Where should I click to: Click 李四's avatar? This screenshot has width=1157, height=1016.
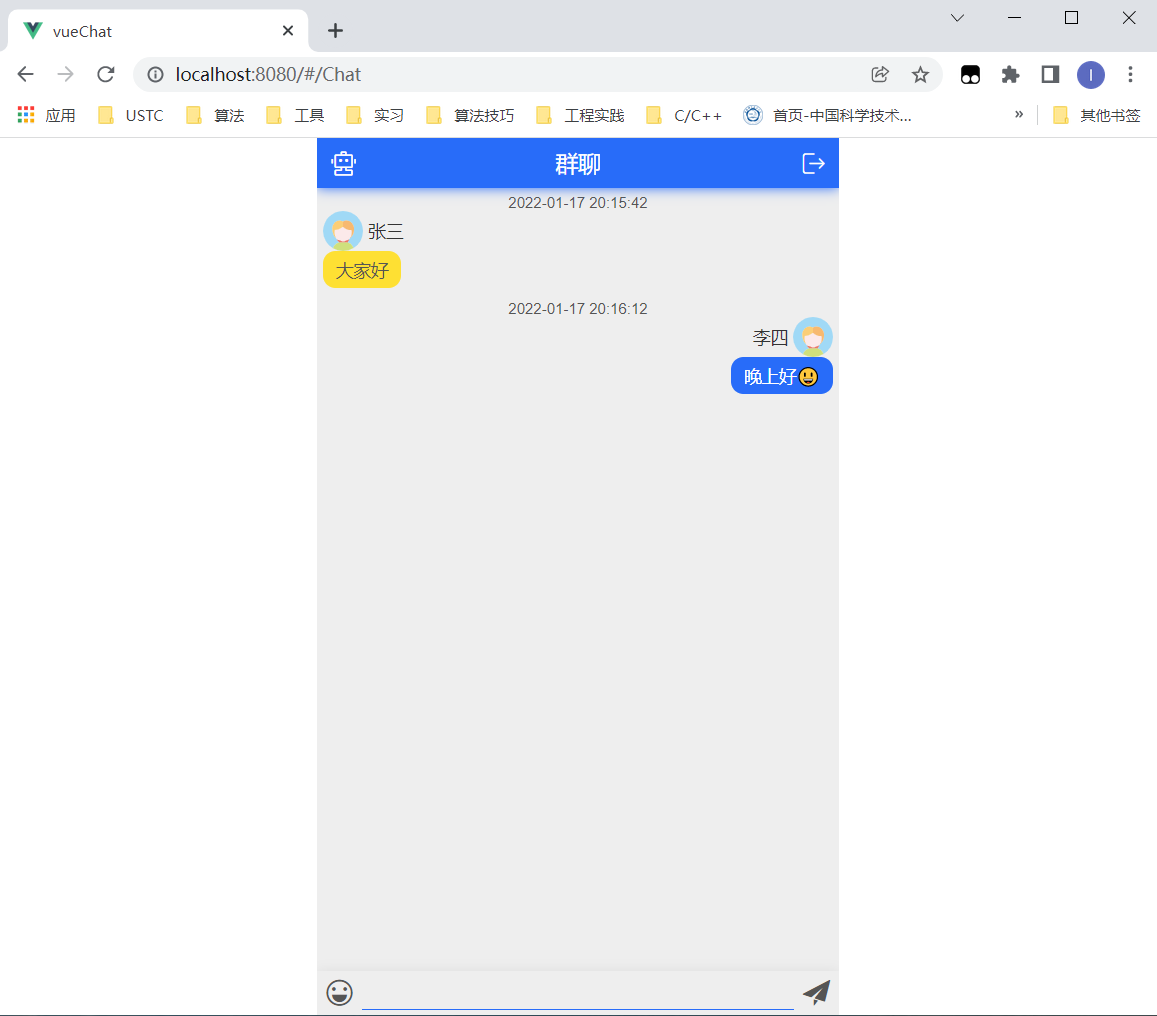pyautogui.click(x=813, y=337)
